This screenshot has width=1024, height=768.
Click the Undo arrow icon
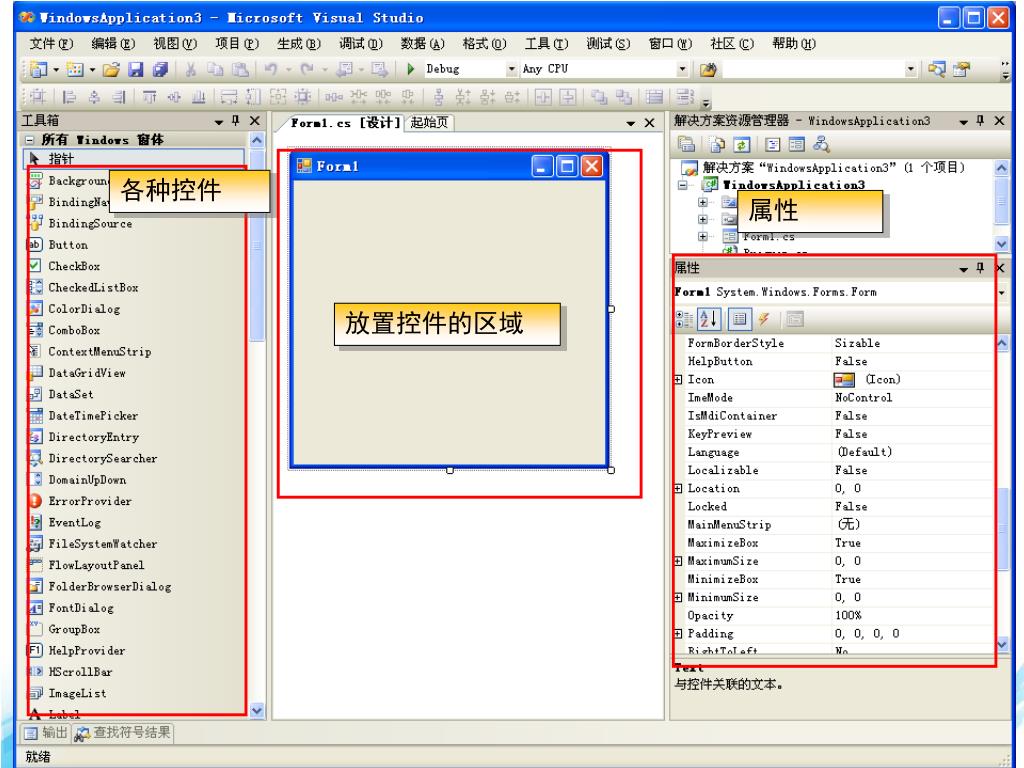click(x=271, y=69)
